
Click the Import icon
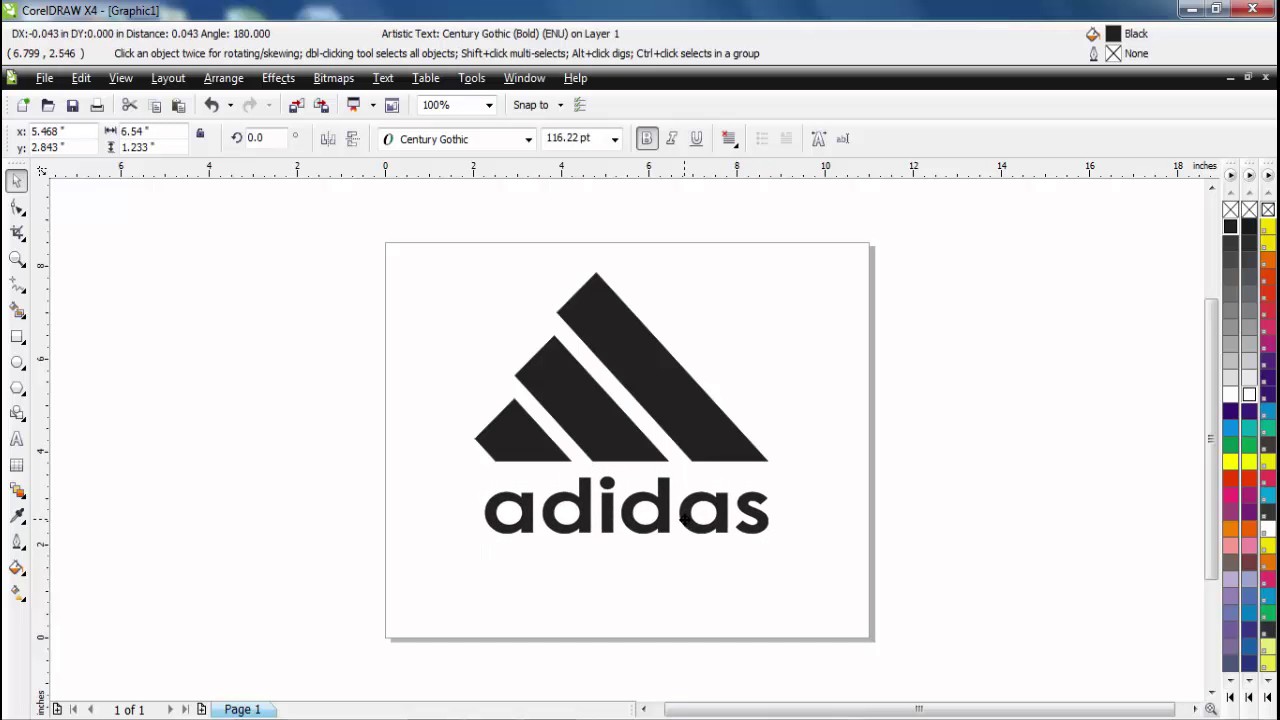(x=296, y=105)
